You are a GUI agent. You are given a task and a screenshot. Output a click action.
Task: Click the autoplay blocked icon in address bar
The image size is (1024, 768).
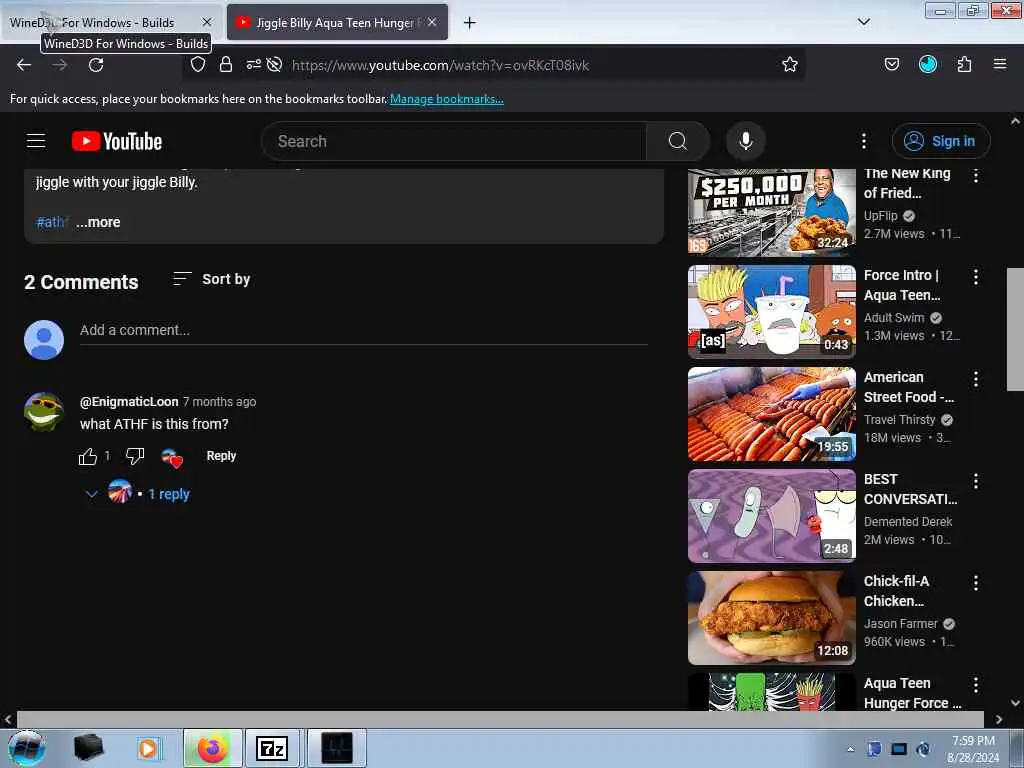point(275,65)
